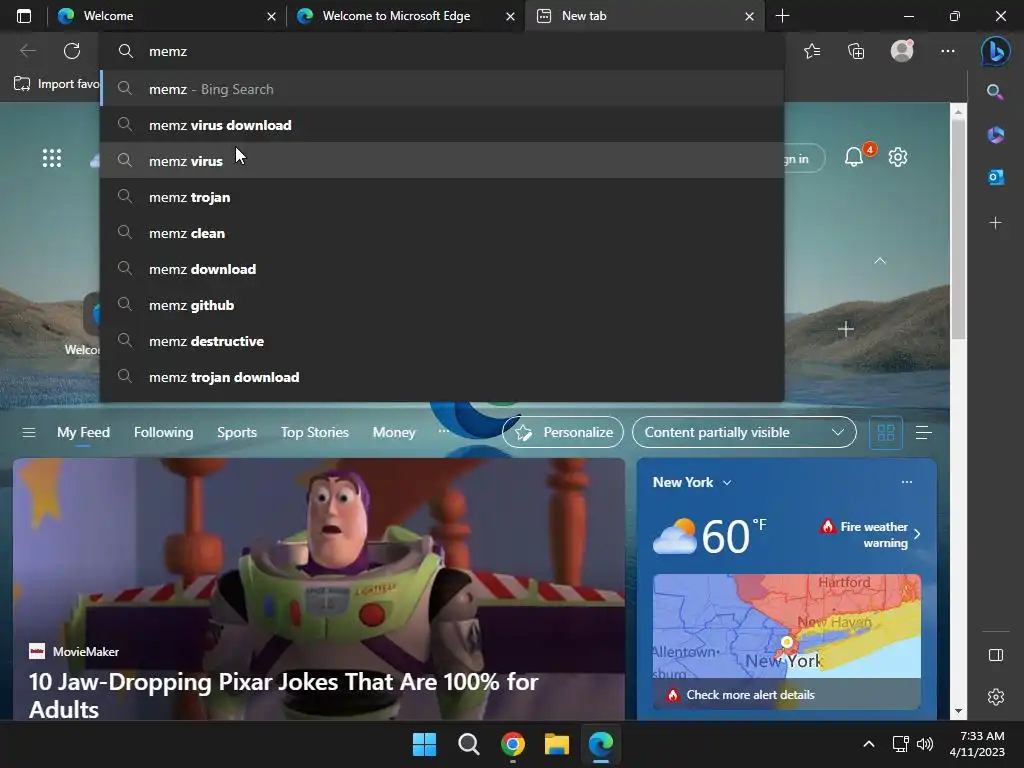Open the app launcher grid icon
The image size is (1024, 768).
(x=52, y=158)
